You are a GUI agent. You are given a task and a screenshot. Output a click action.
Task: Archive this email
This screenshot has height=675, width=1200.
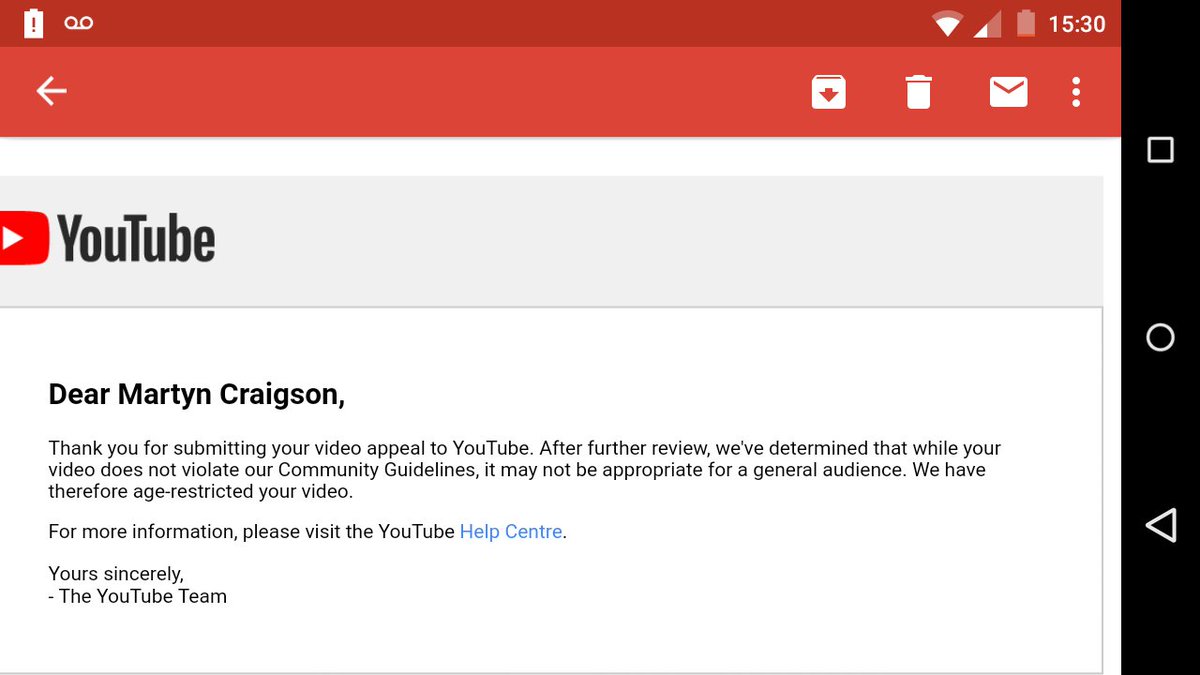point(828,92)
